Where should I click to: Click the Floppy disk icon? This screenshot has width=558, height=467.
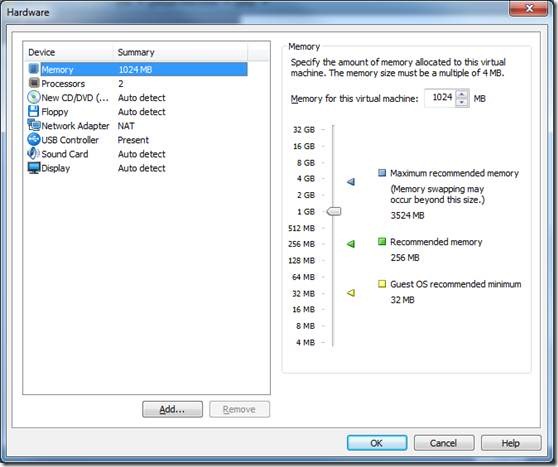[x=33, y=111]
